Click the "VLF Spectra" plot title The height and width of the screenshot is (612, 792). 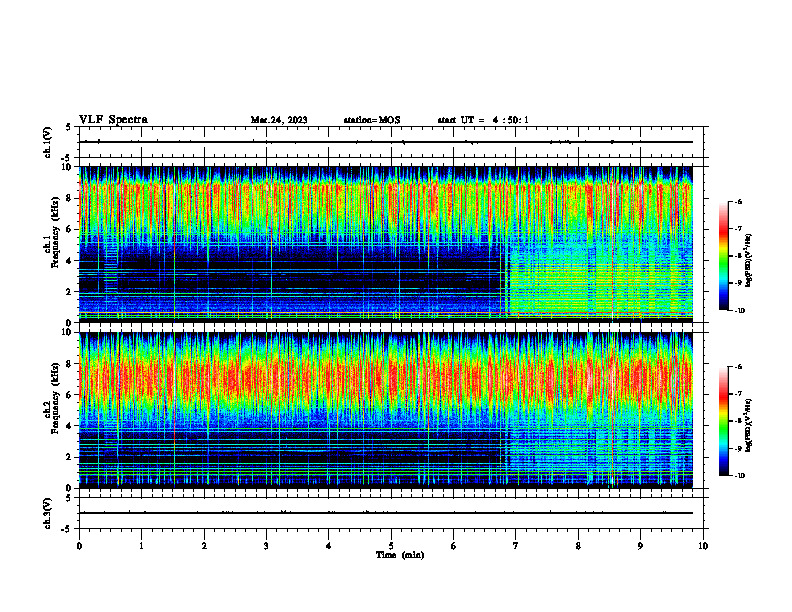click(x=113, y=120)
